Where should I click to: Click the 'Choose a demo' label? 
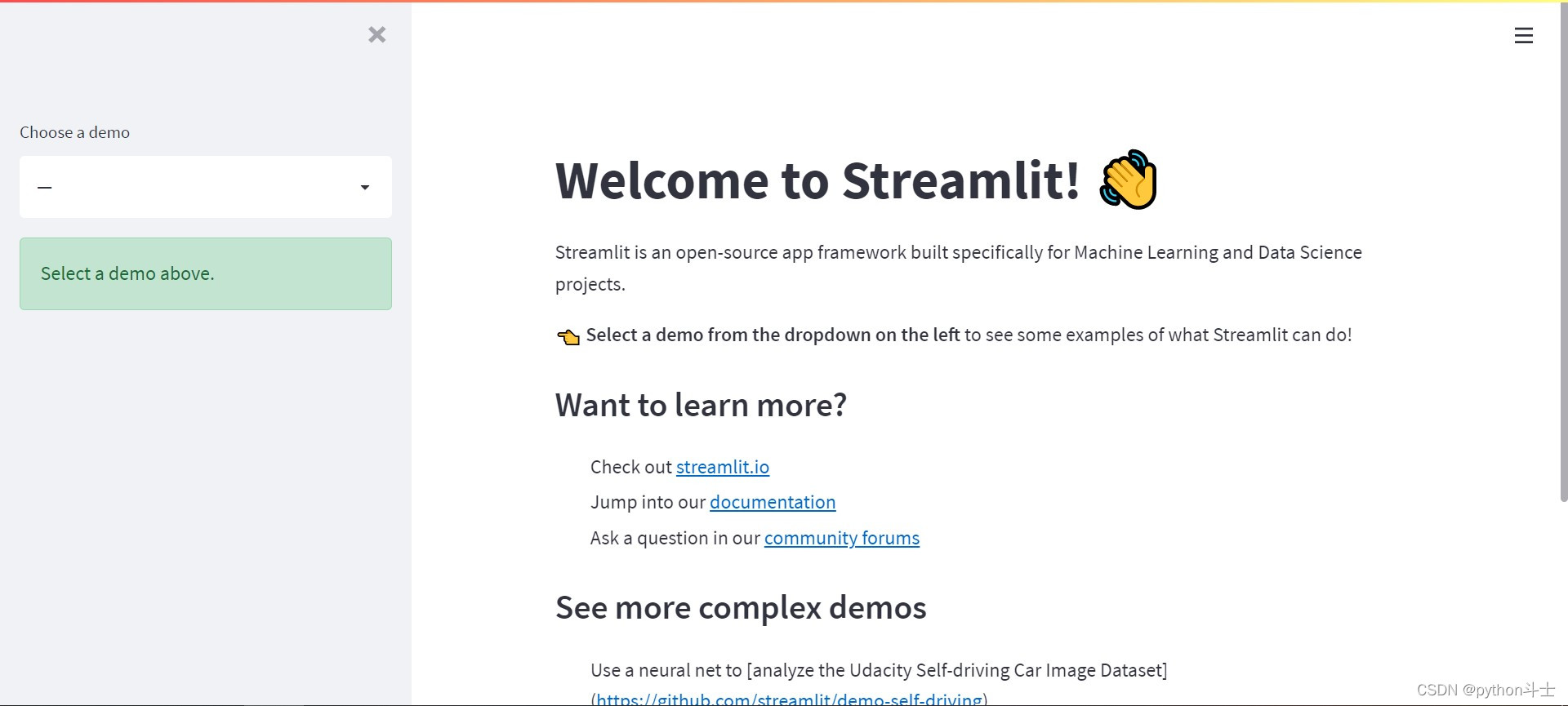(74, 132)
